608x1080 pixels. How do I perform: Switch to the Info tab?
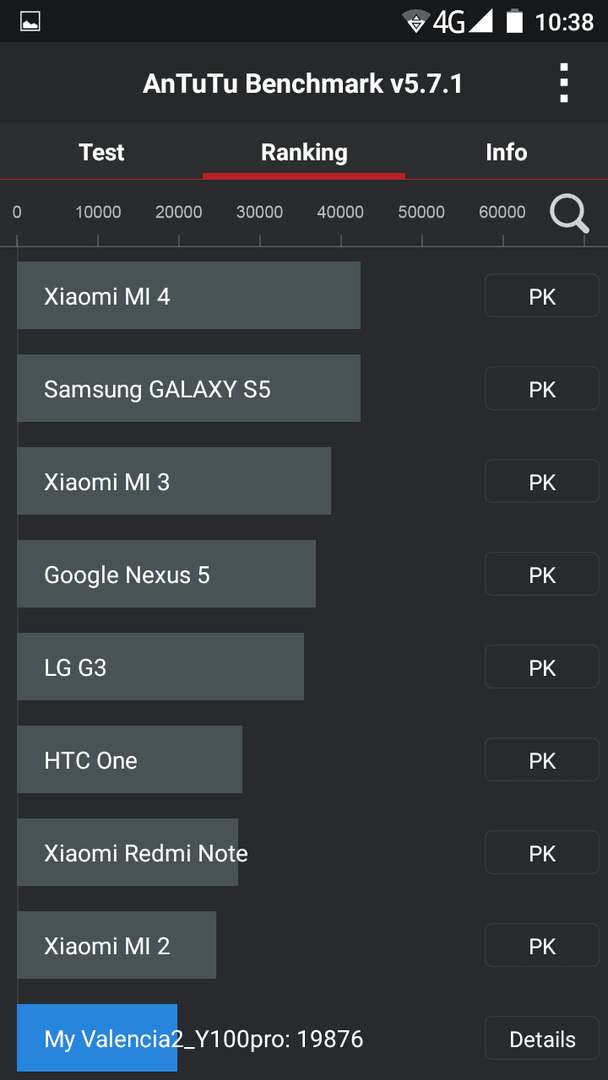[x=506, y=152]
